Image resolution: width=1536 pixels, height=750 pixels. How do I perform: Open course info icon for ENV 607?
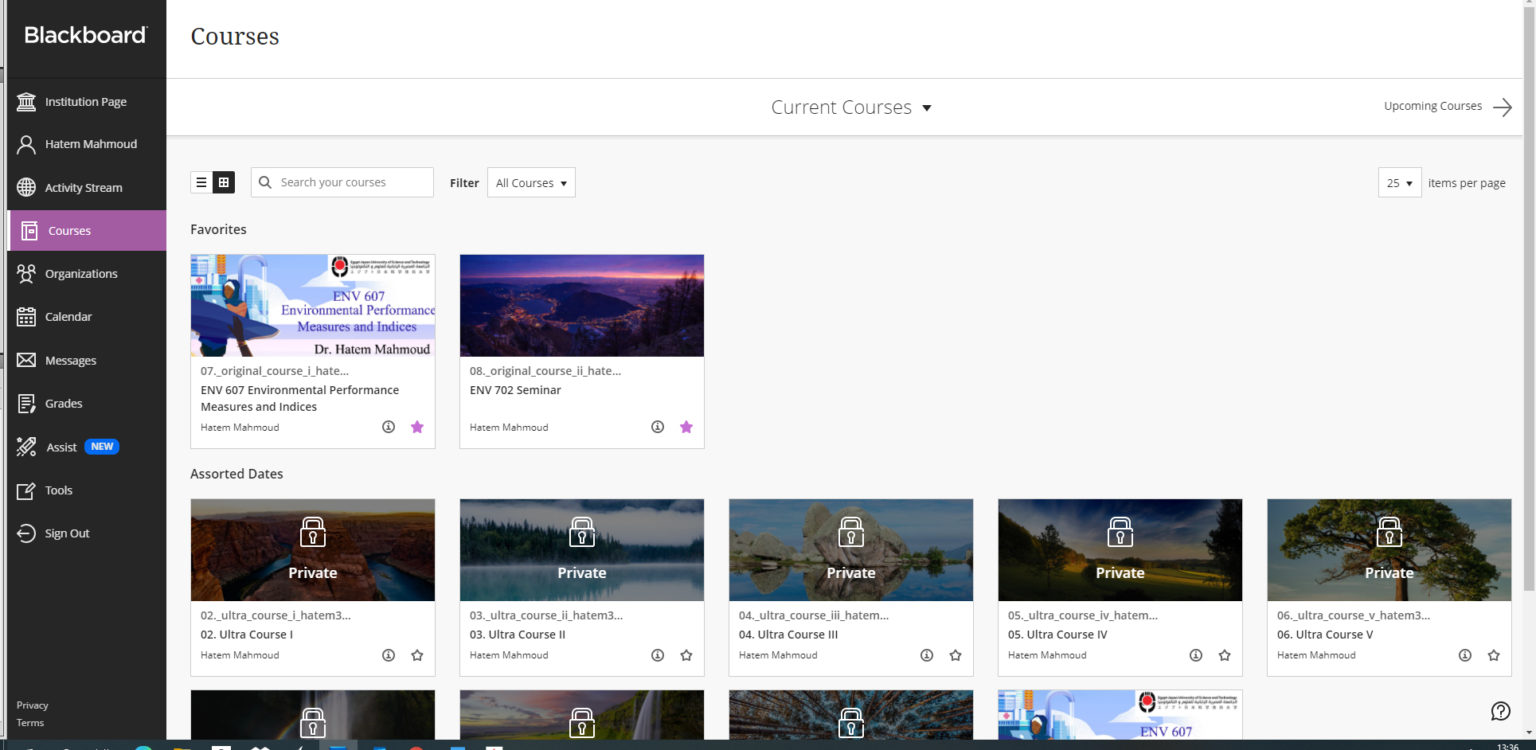click(389, 427)
